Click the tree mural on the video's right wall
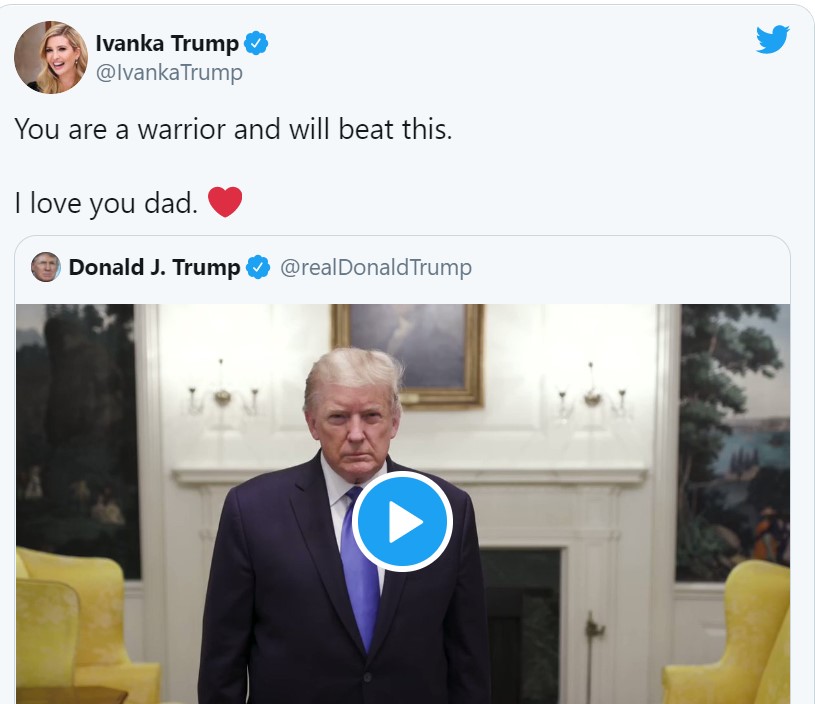This screenshot has width=815, height=704. click(x=733, y=442)
